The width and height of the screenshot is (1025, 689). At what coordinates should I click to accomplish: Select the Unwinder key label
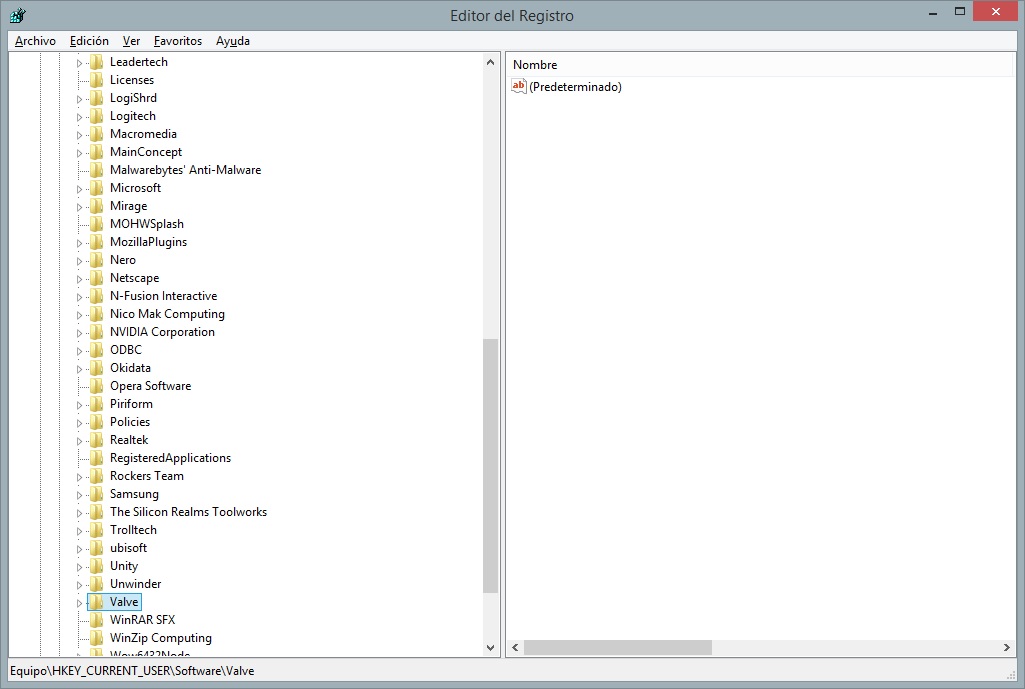135,584
